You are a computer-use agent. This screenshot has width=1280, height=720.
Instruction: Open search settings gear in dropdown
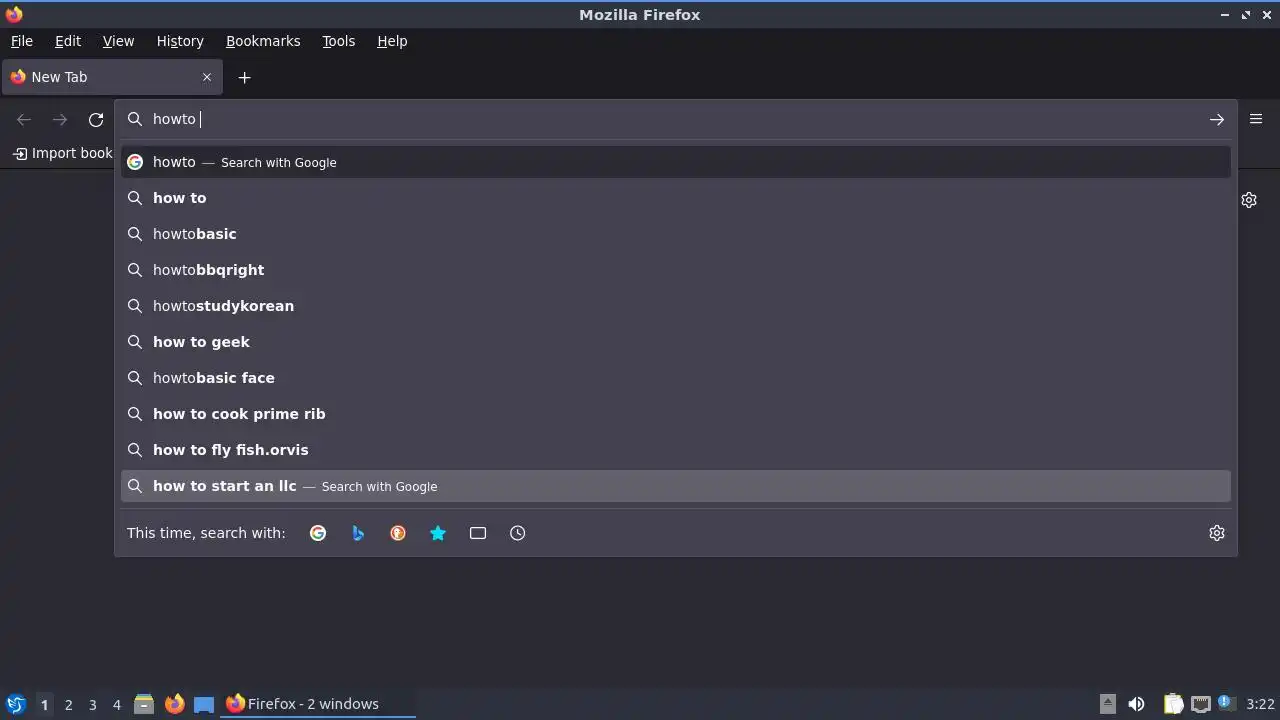(x=1217, y=533)
